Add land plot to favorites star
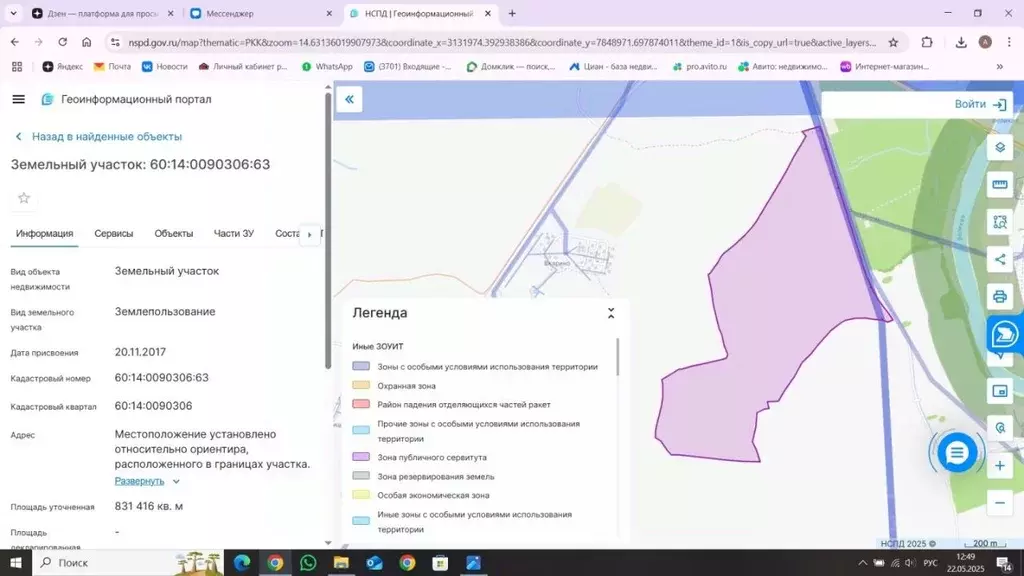Screen dimensions: 1024x576 click(x=24, y=198)
